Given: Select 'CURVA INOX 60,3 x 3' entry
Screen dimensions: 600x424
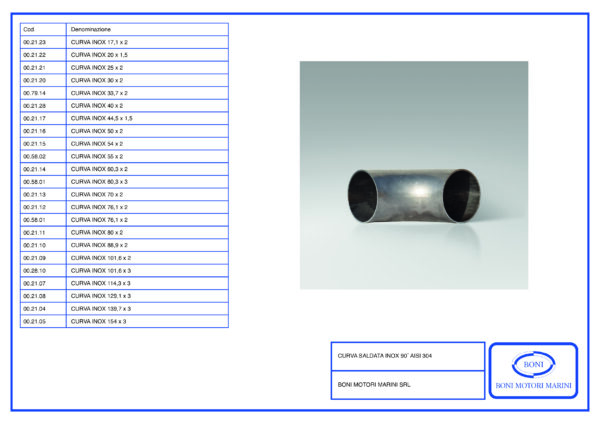Looking at the screenshot, I should (100, 181).
